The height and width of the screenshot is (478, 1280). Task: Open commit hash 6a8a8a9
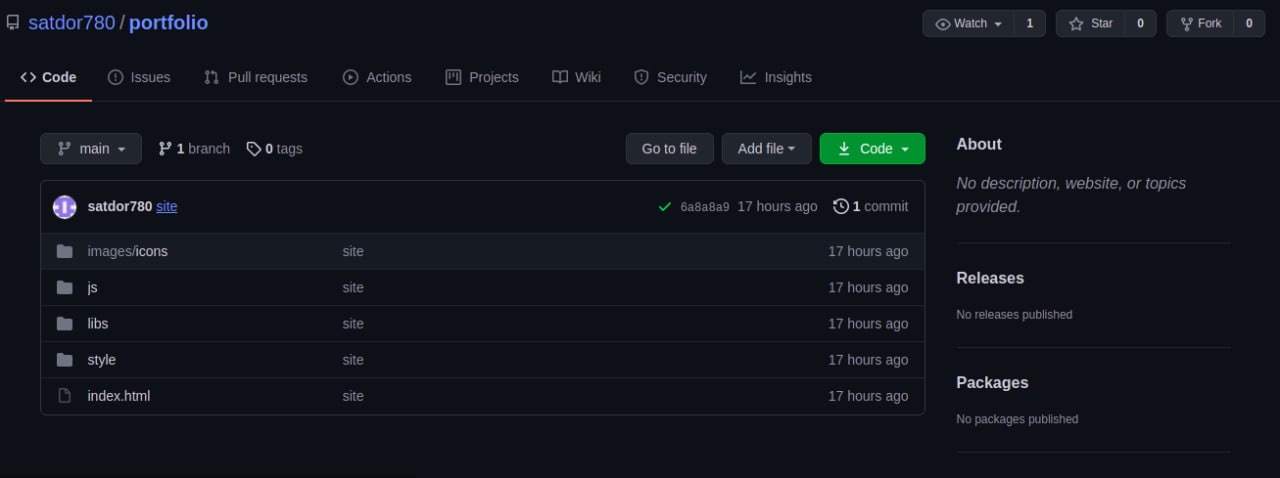pyautogui.click(x=705, y=207)
